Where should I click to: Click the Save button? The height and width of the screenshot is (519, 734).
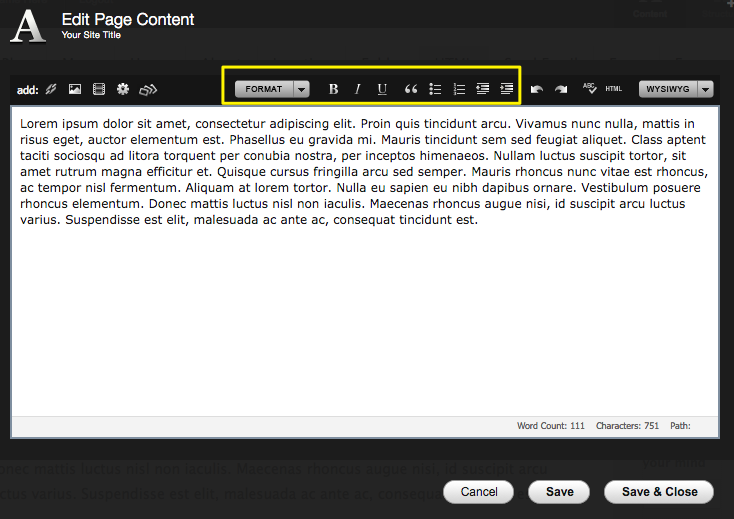(559, 492)
